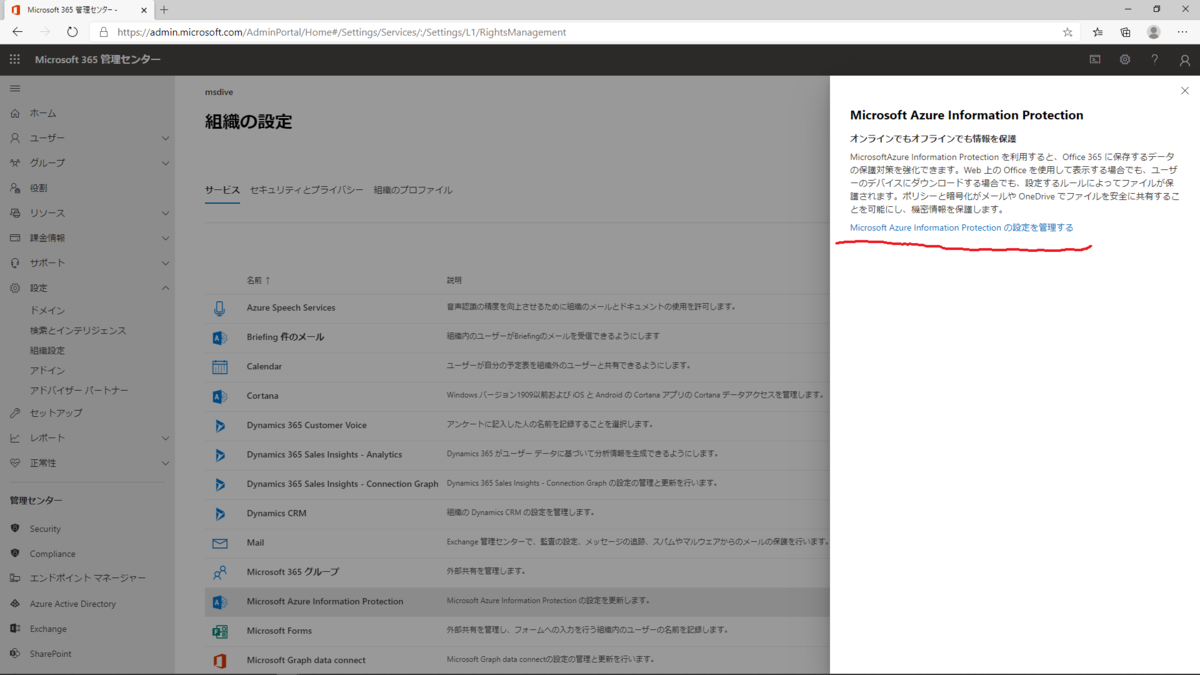This screenshot has width=1200, height=675.
Task: Open 組織設定 under settings
Action: 47,351
